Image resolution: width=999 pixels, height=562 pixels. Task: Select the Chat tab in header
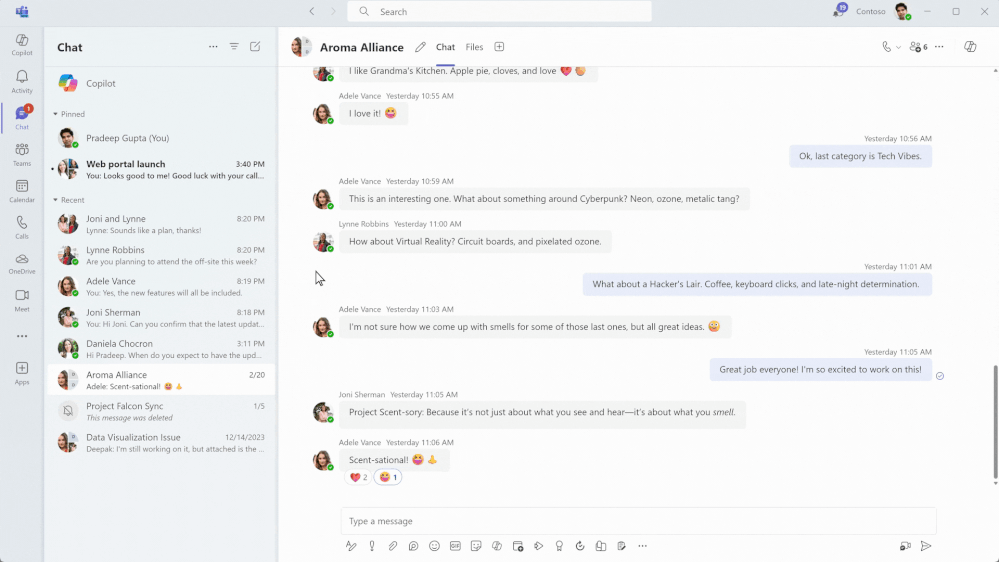pos(445,47)
